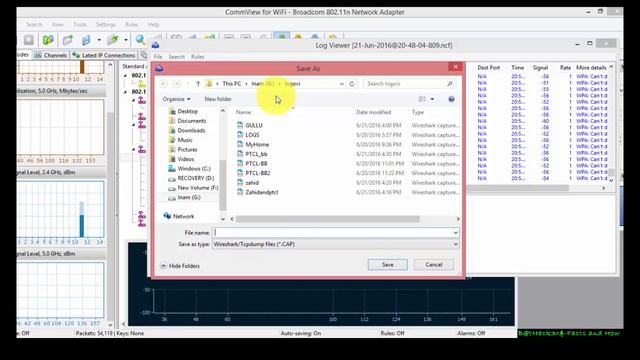Select the PTCL_bb capture file
Image resolution: width=640 pixels, height=360 pixels.
(256, 154)
